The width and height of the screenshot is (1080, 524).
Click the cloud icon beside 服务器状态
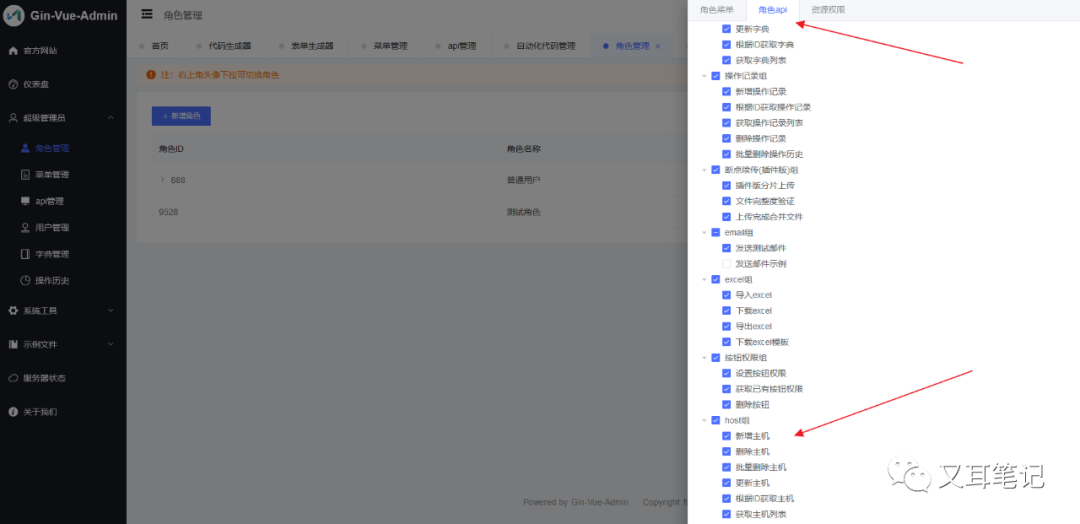[12, 378]
